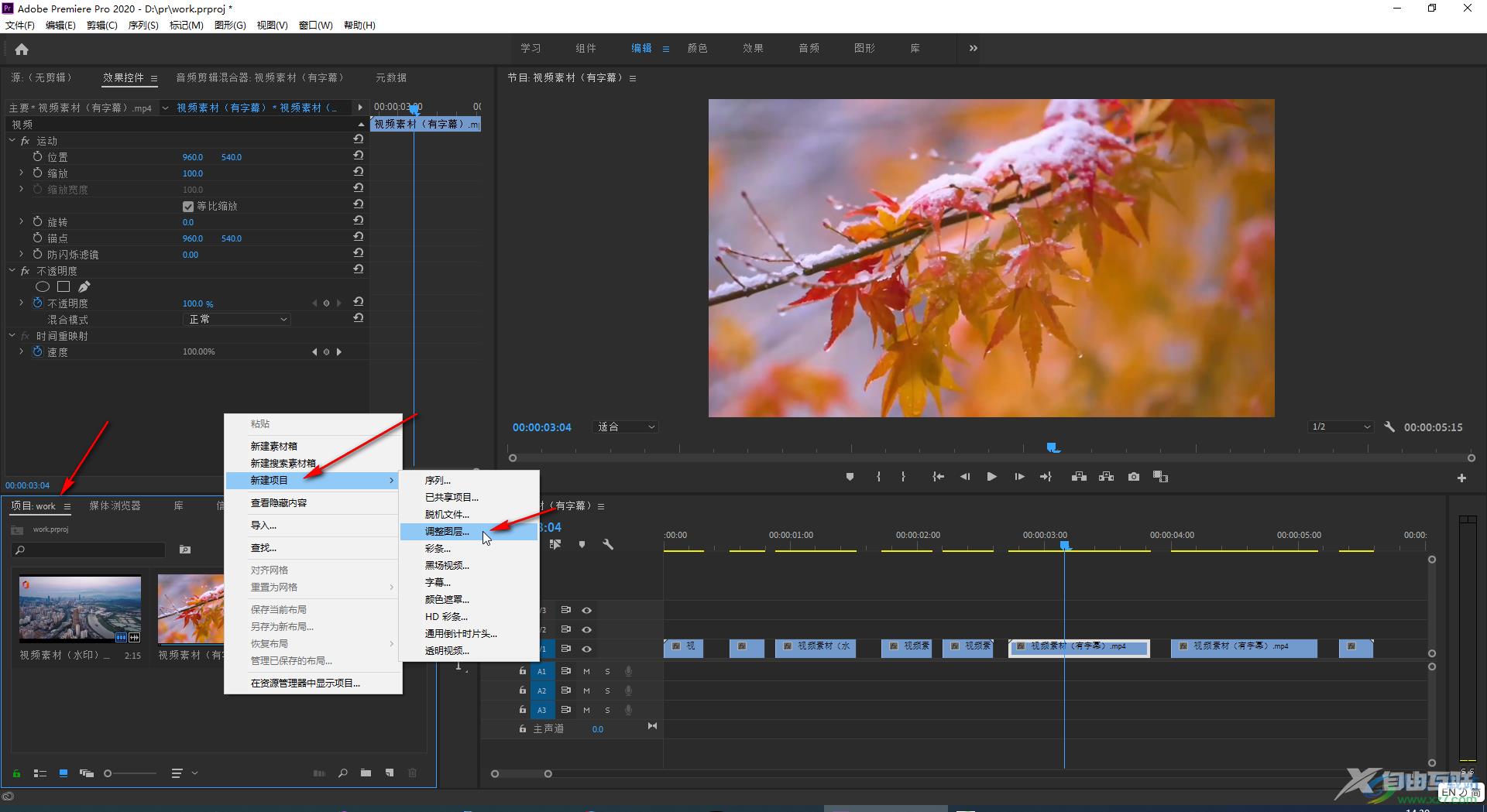Select the 视频素材（水印） thumbnail
Image resolution: width=1487 pixels, height=812 pixels.
click(81, 609)
